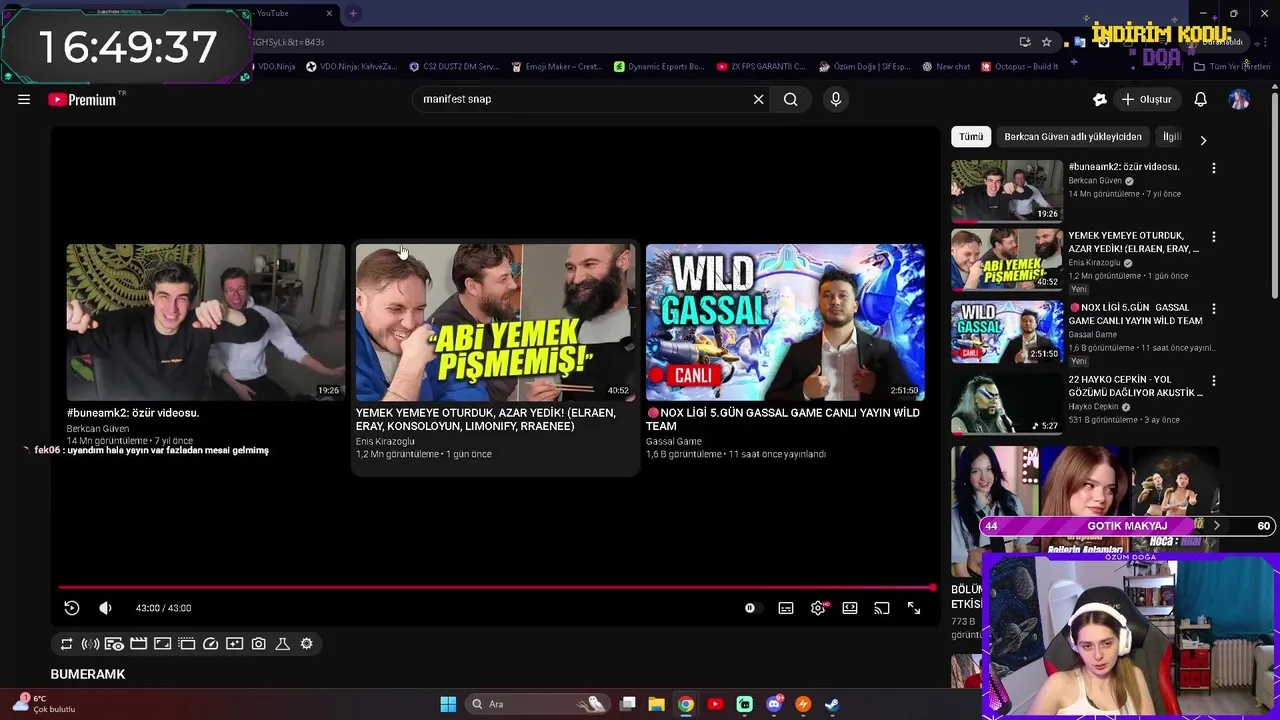The width and height of the screenshot is (1280, 720).
Task: Click the taskbar 'Ara' search box
Action: [x=538, y=704]
